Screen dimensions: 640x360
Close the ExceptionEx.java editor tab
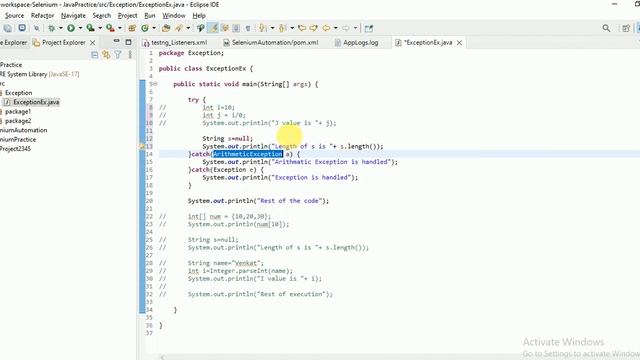pyautogui.click(x=459, y=42)
